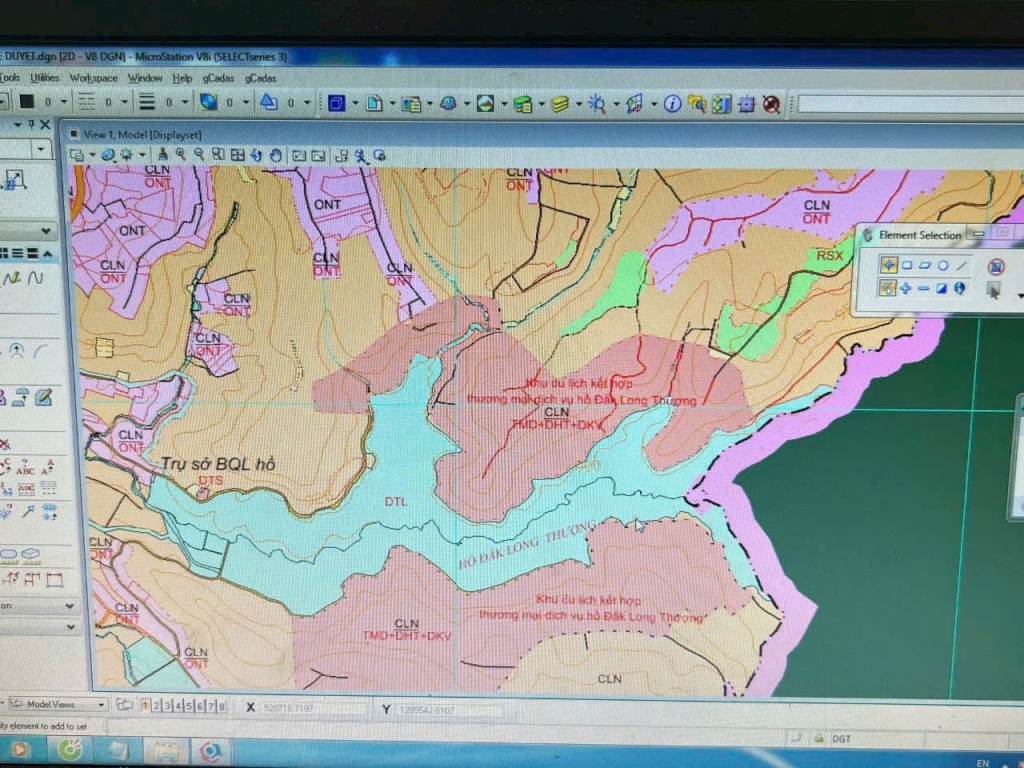Viewport: 1024px width, 768px height.
Task: Toggle the Subtract selection mode minus icon
Action: pyautogui.click(x=924, y=289)
